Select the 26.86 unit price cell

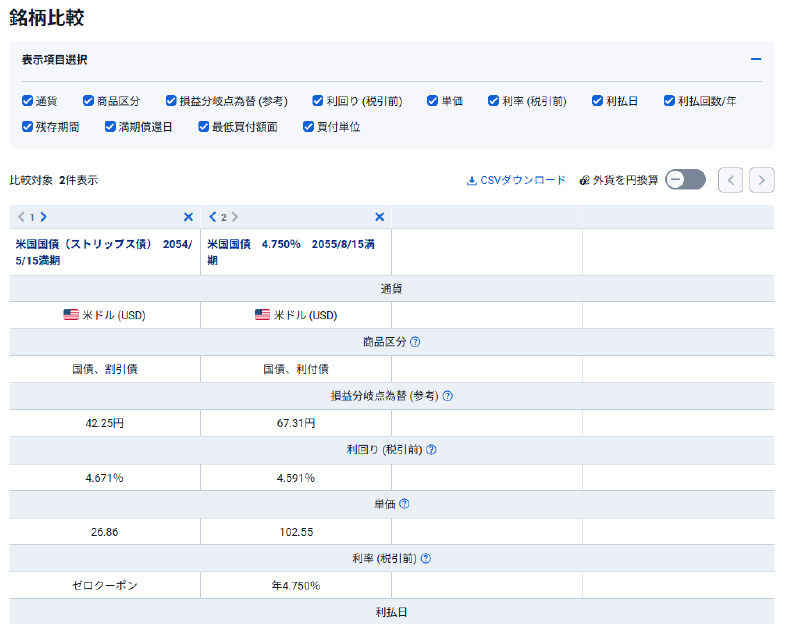click(x=104, y=532)
